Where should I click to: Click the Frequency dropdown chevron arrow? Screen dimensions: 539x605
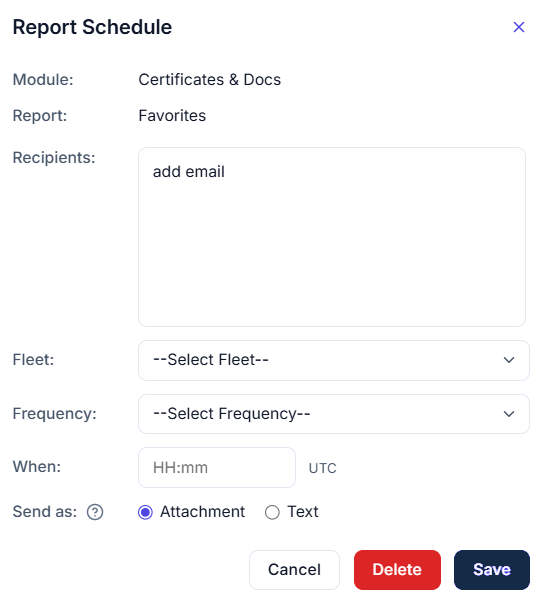pos(509,414)
